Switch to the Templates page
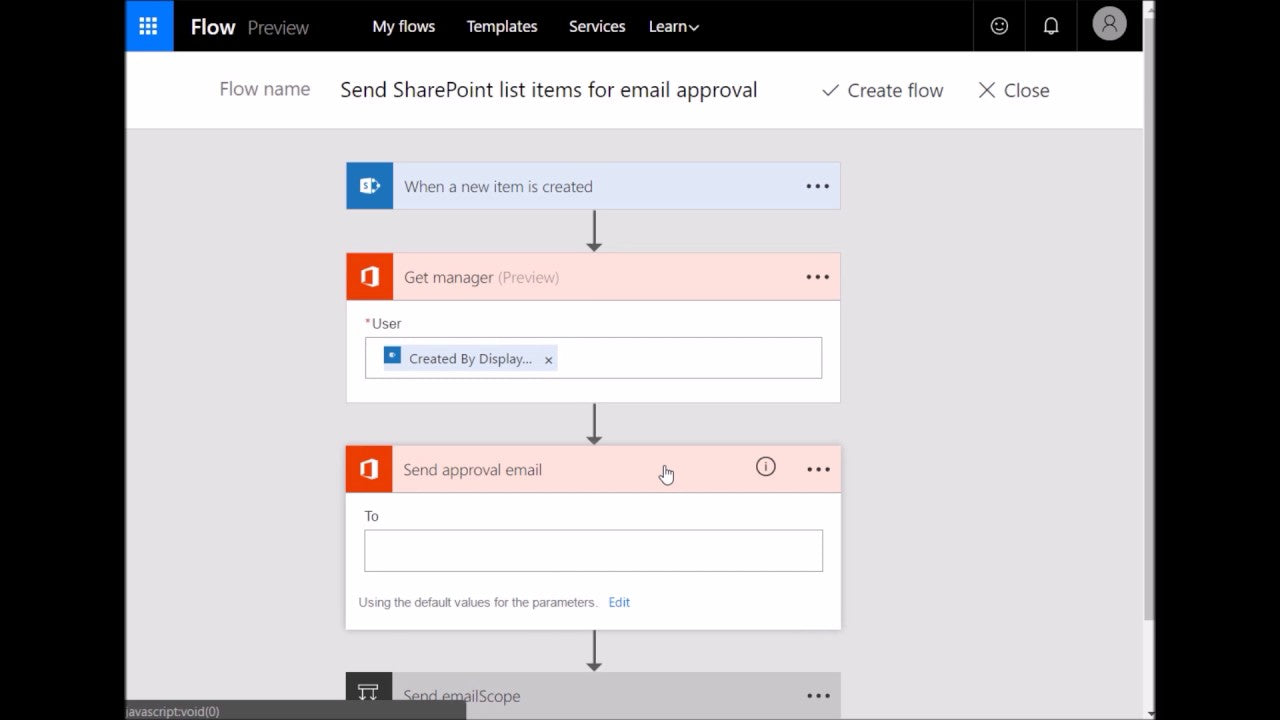This screenshot has width=1280, height=720. click(502, 27)
